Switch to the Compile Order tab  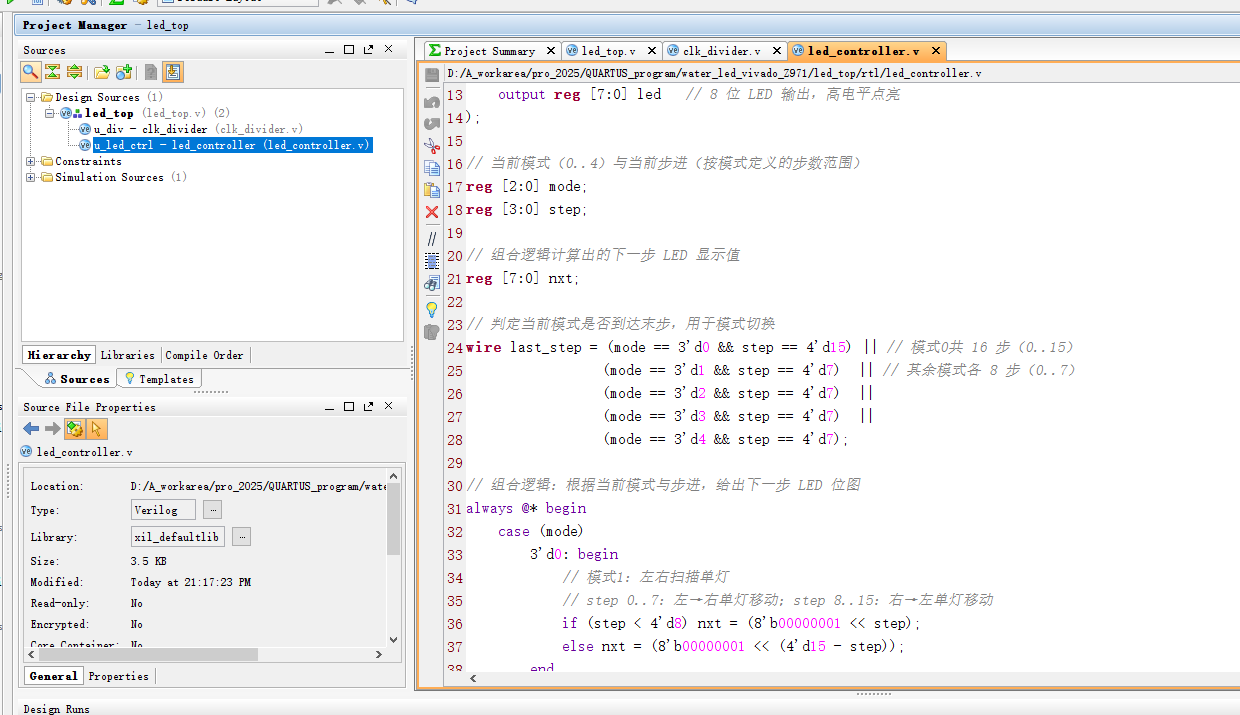[x=204, y=355]
